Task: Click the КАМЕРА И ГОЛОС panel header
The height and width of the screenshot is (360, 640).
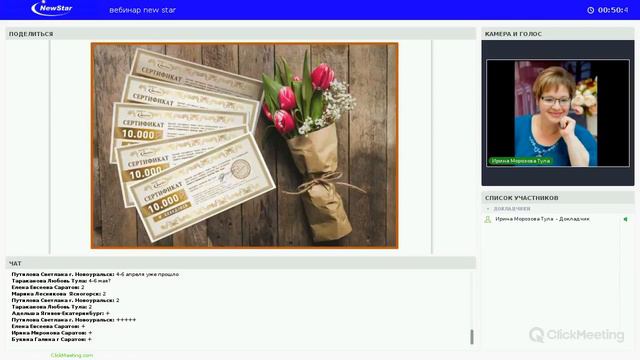Action: pos(558,34)
